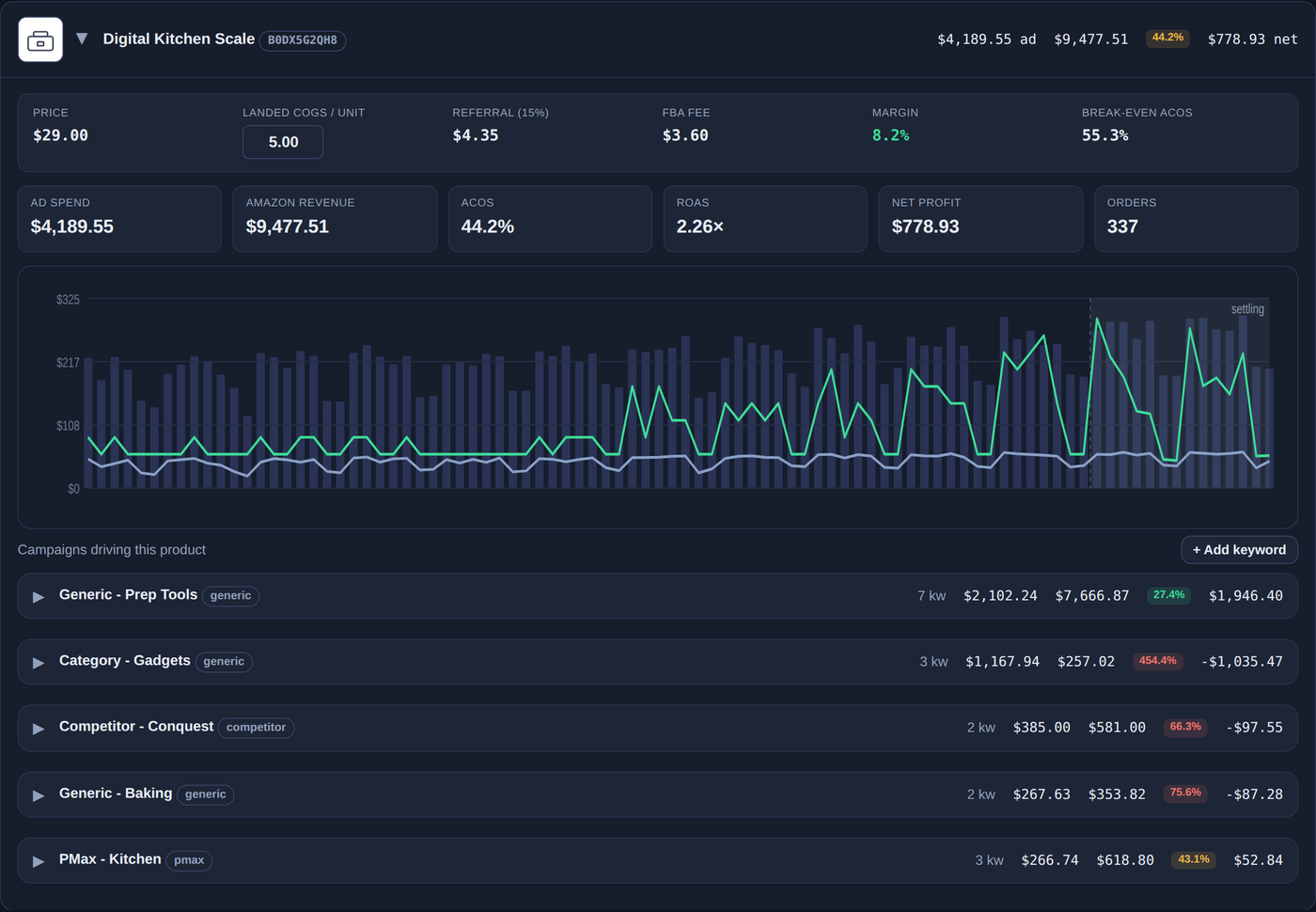Click the -$1,035.47 loss for Category - Gadgets
The image size is (1316, 912).
1242,662
